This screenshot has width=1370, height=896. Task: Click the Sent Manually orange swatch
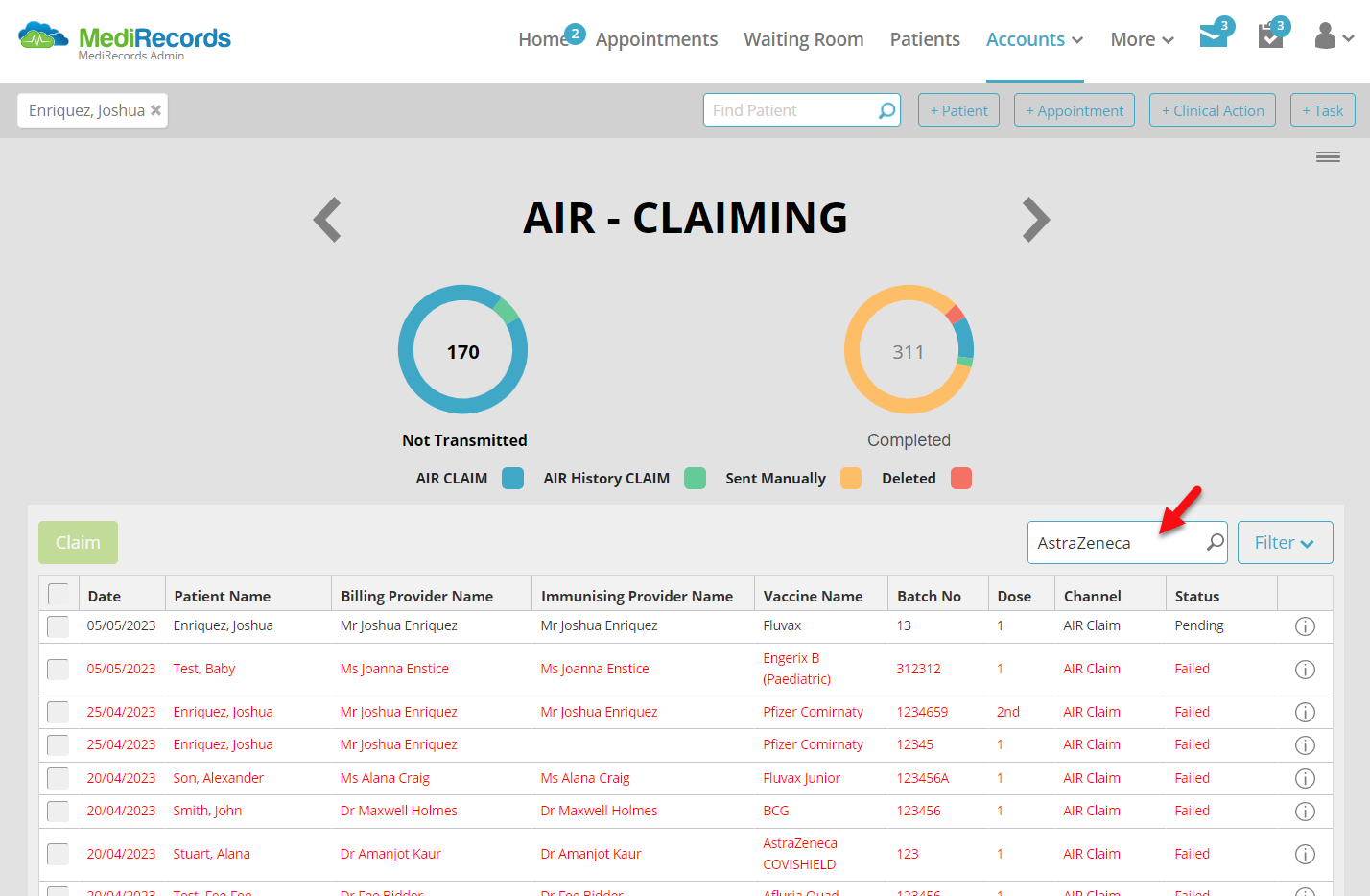tap(850, 478)
